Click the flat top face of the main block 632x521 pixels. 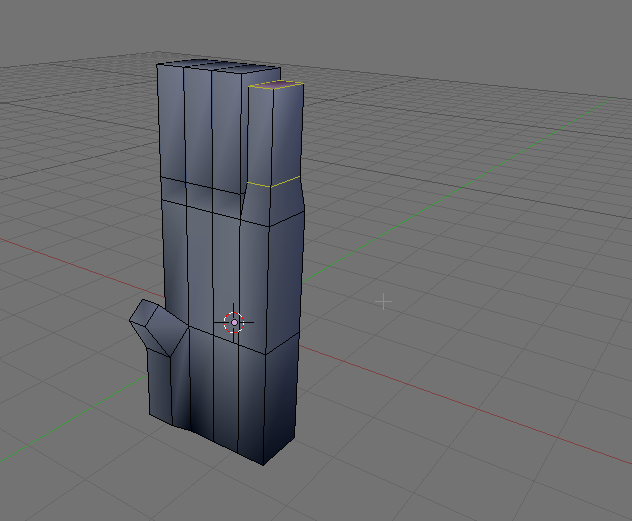pyautogui.click(x=218, y=66)
